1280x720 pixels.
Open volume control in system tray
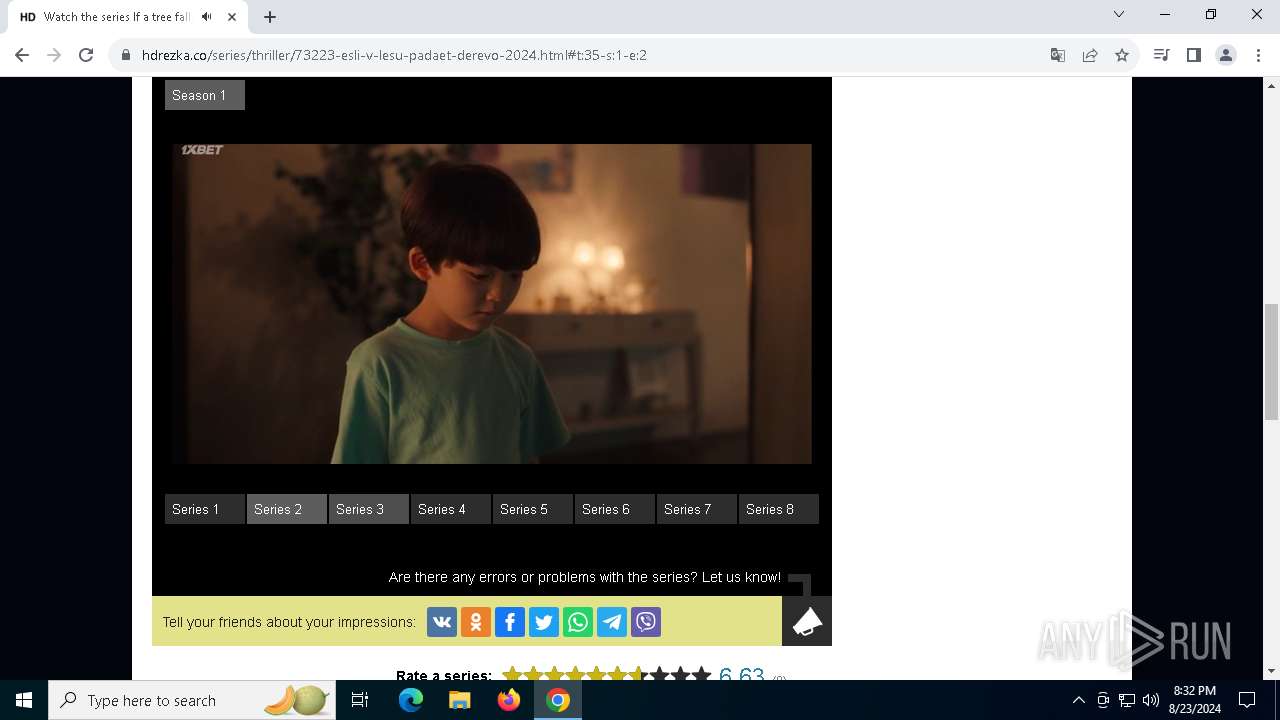coord(1151,700)
